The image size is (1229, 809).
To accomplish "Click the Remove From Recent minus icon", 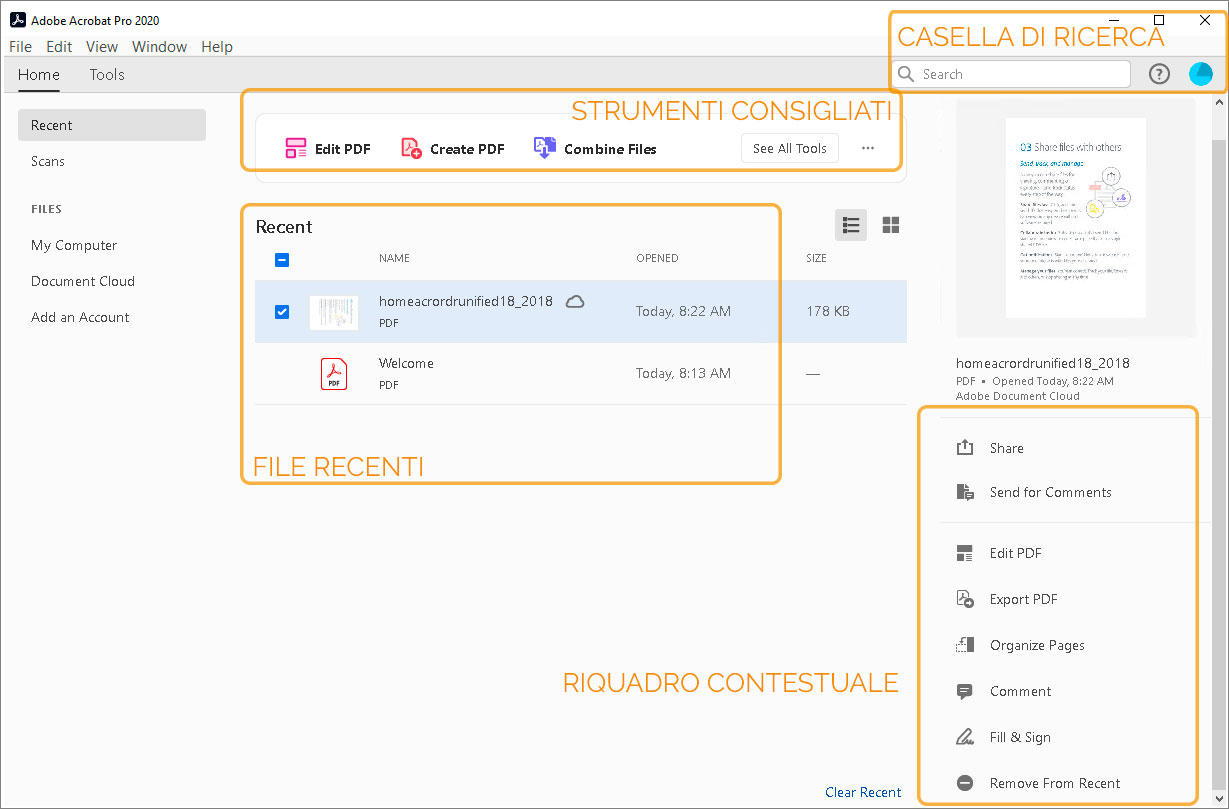I will pyautogui.click(x=965, y=783).
